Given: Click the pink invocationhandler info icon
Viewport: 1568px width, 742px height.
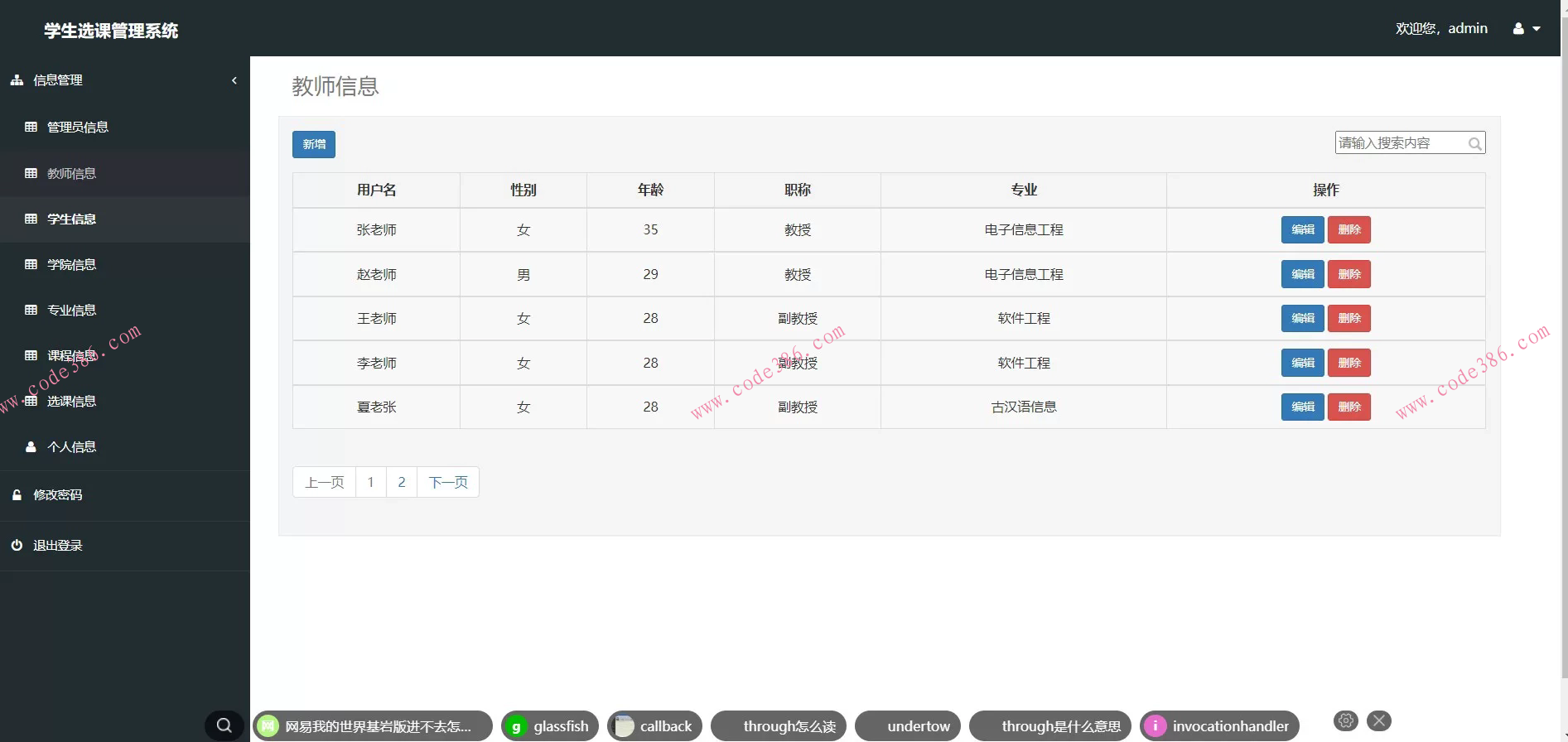Looking at the screenshot, I should point(1155,726).
